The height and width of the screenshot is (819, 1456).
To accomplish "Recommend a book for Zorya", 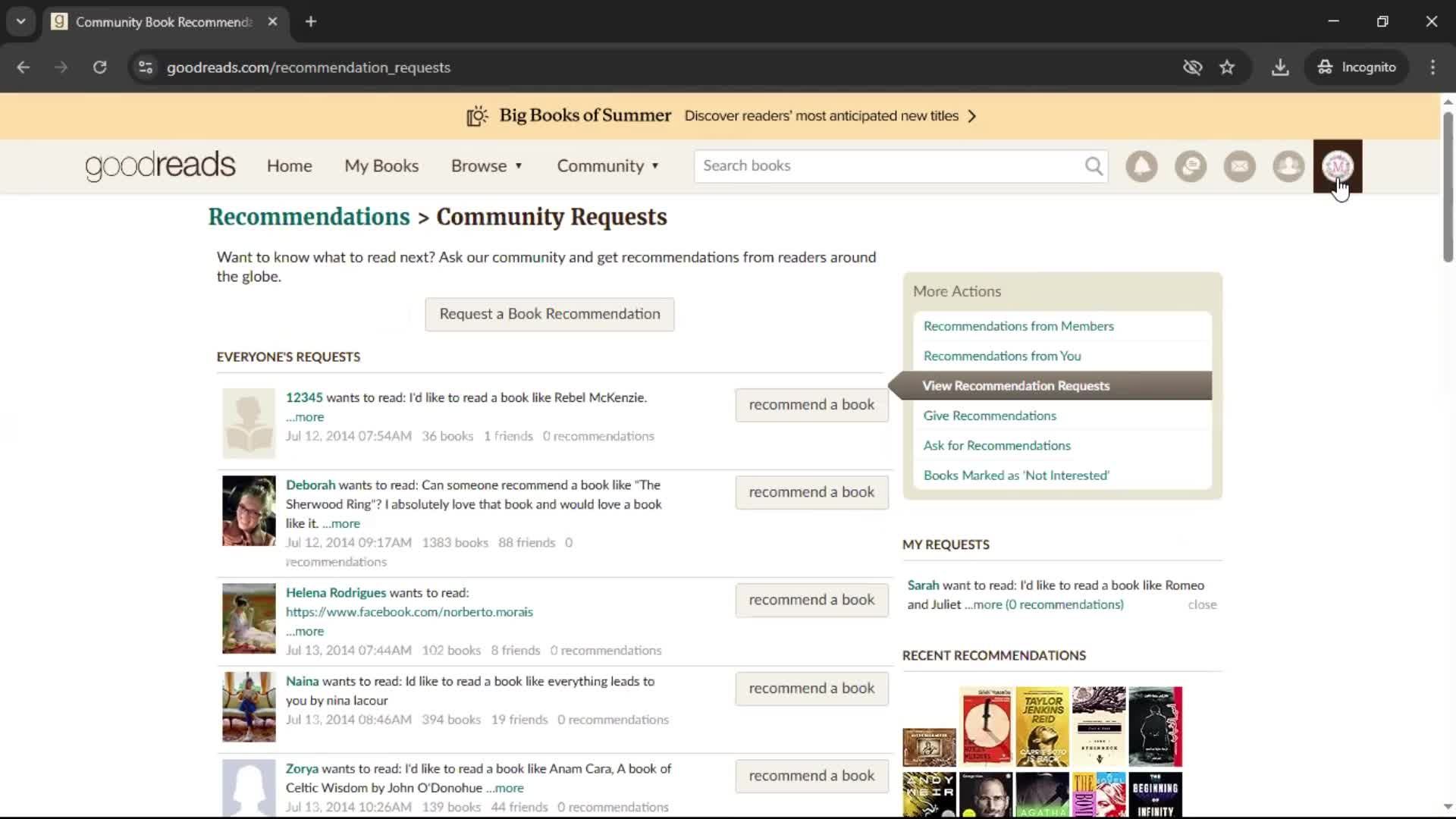I will point(811,776).
